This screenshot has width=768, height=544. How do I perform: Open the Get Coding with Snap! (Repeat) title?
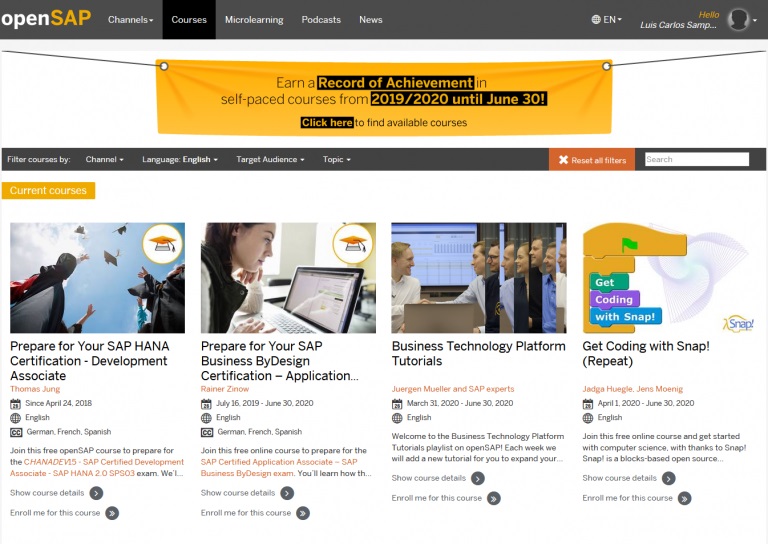[x=646, y=354]
